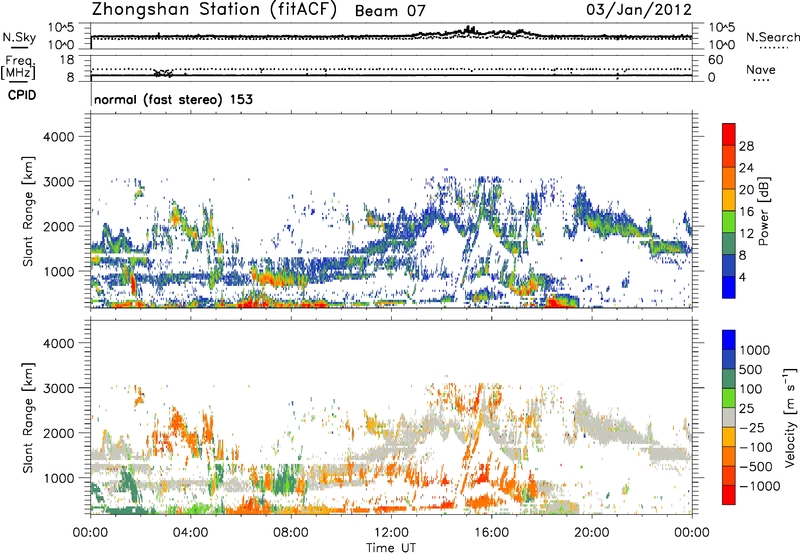
Task: Select the 100 label on velocity colorbar
Action: click(751, 389)
